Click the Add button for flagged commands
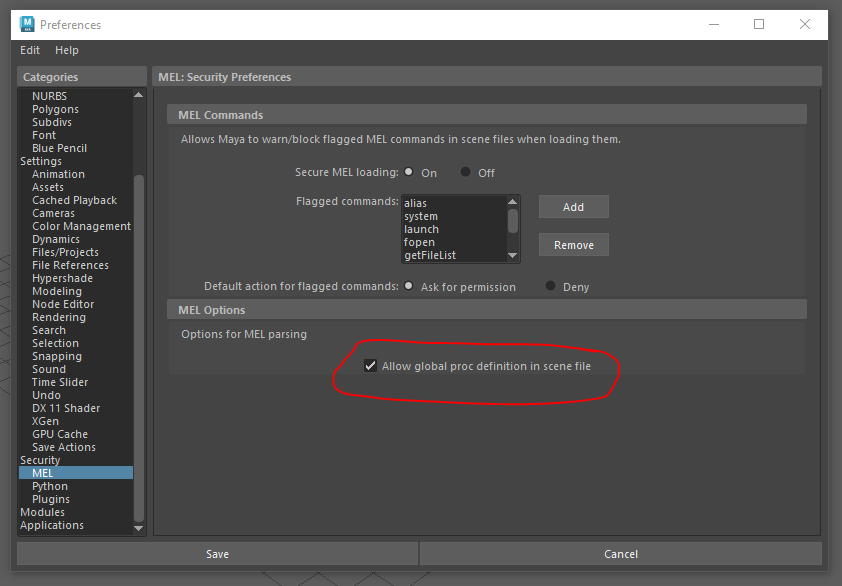842x586 pixels. coord(573,206)
